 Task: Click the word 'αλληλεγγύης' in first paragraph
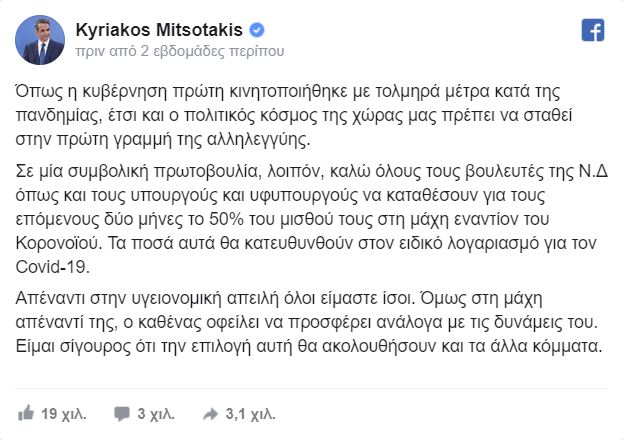259,140
